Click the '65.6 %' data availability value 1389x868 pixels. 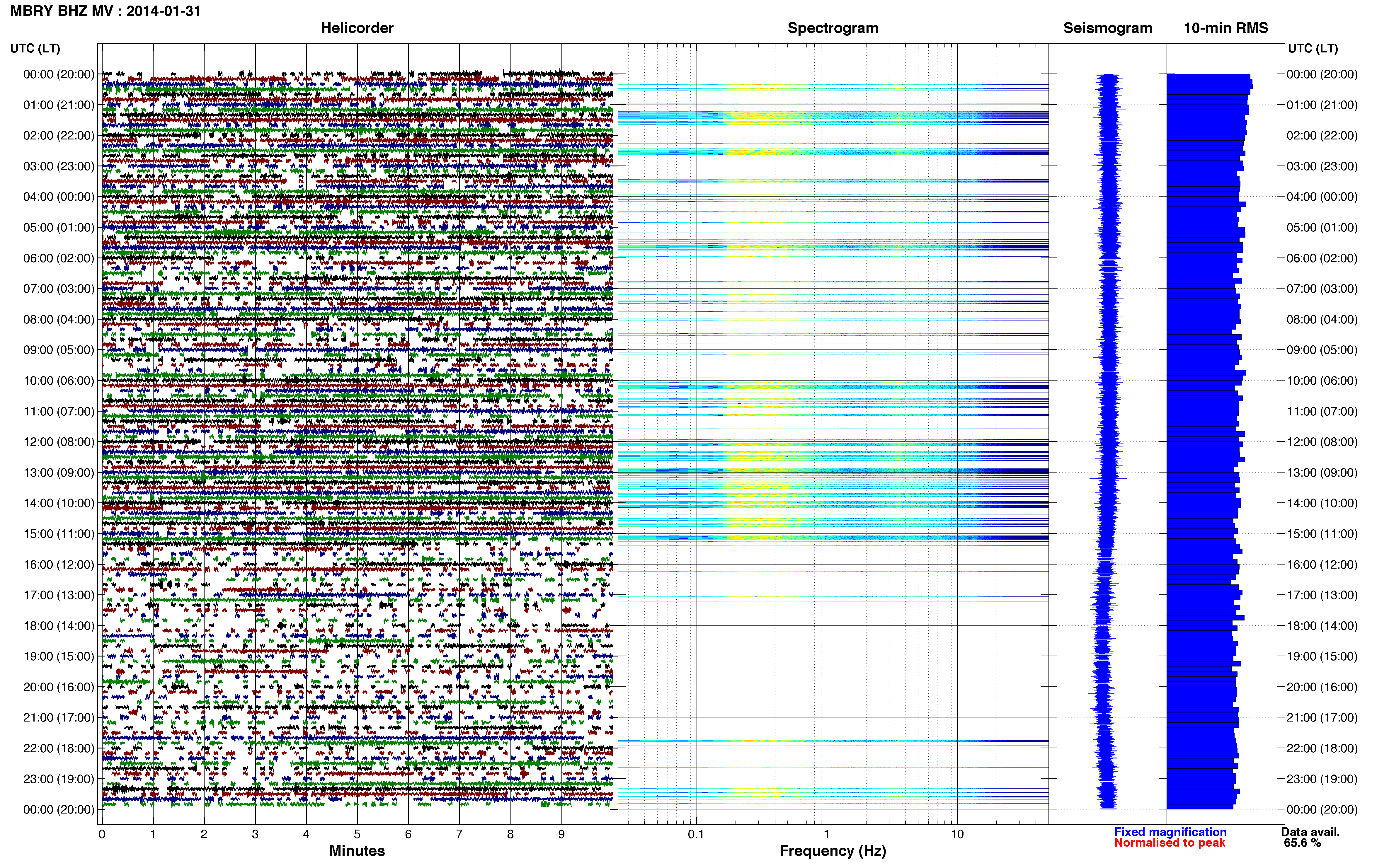tap(1303, 843)
